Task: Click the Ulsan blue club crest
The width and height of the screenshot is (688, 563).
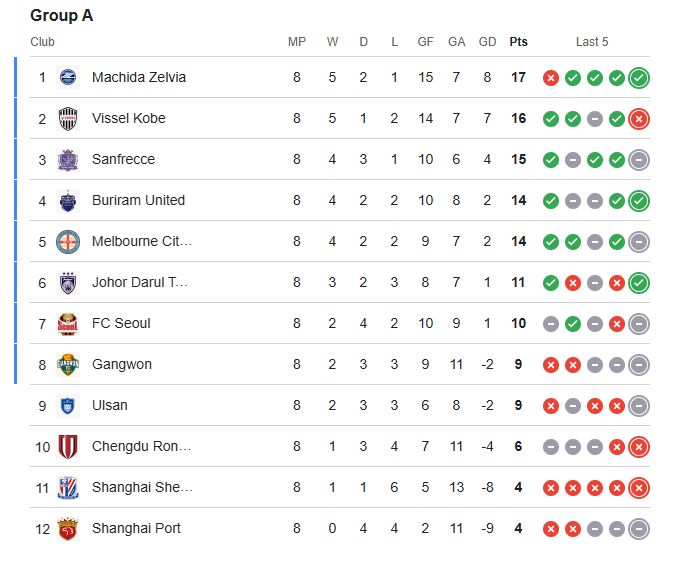Action: pos(68,405)
